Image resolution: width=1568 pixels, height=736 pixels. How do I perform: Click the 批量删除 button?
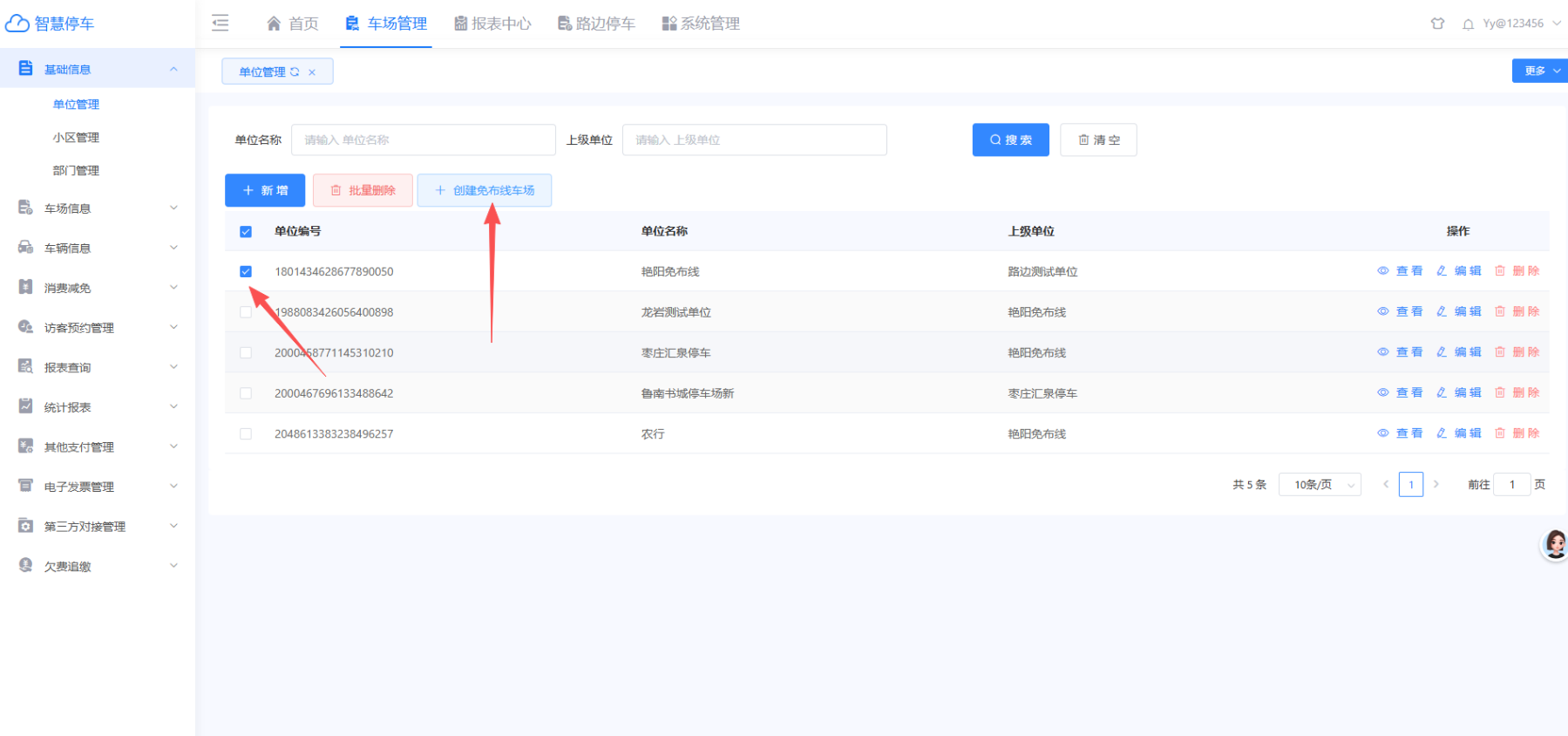click(x=363, y=190)
